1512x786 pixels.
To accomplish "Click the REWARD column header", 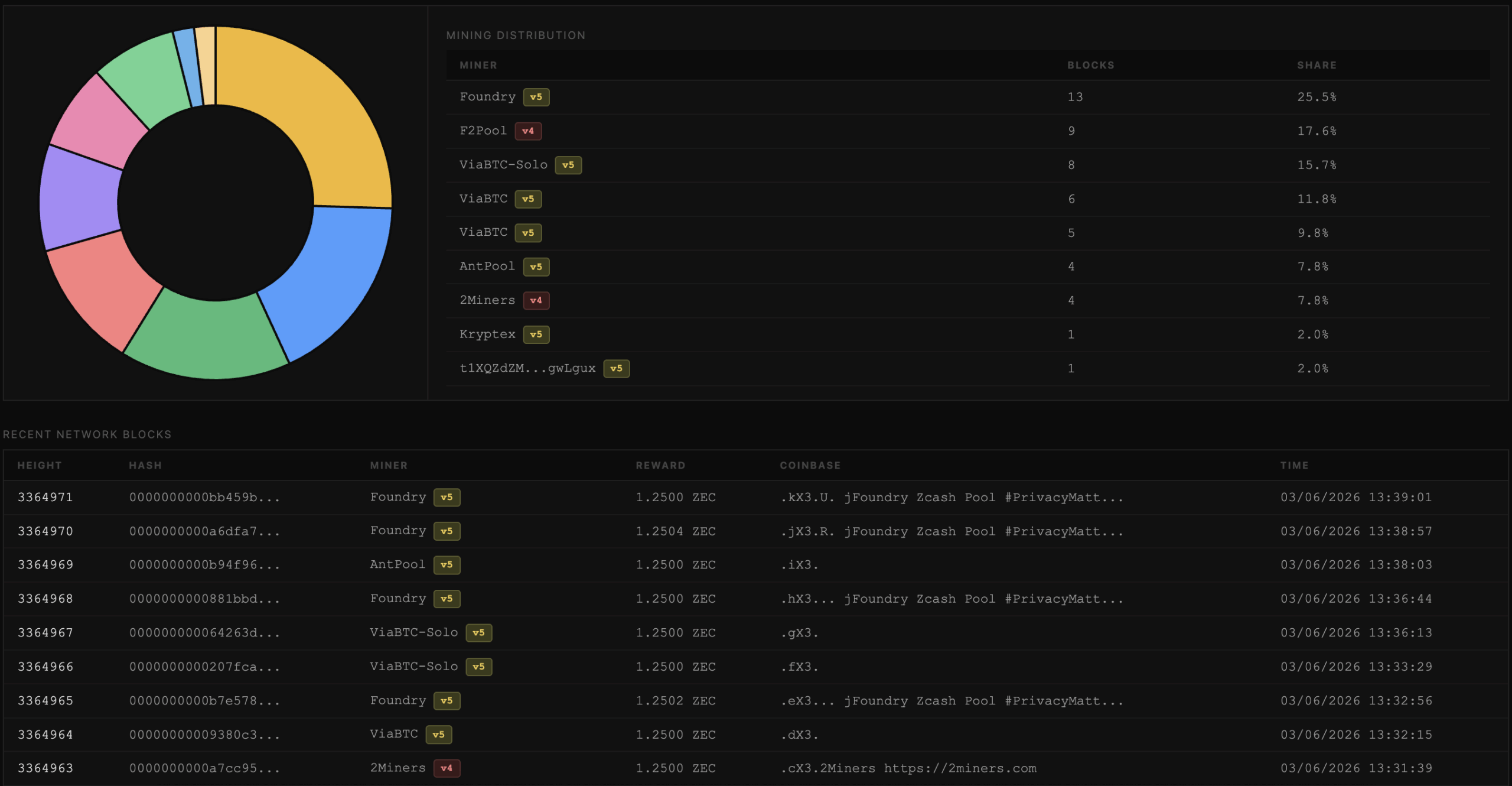I will pyautogui.click(x=660, y=466).
